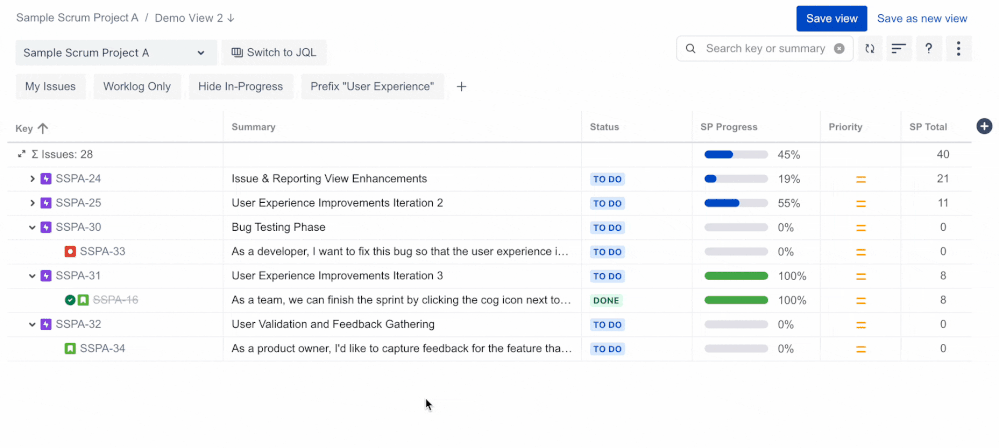
Task: Click "Issue & Reporting View Enhancements" summary
Action: click(329, 179)
